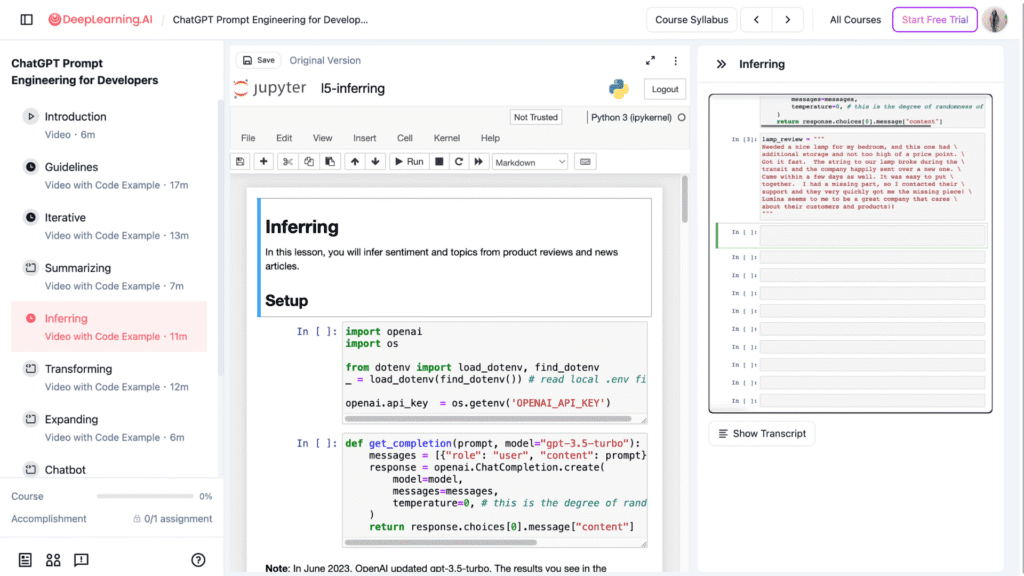Open the help question mark icon
The height and width of the screenshot is (576, 1024).
click(198, 560)
